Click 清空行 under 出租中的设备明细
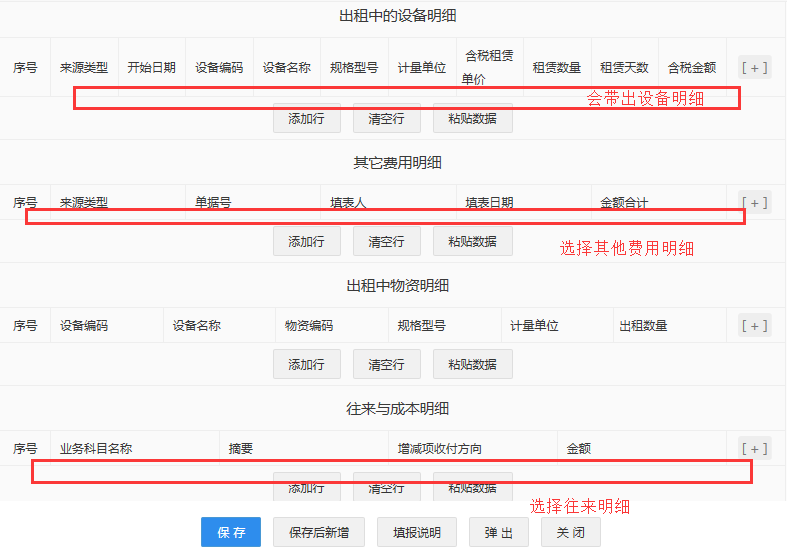787x554 pixels. coord(386,118)
